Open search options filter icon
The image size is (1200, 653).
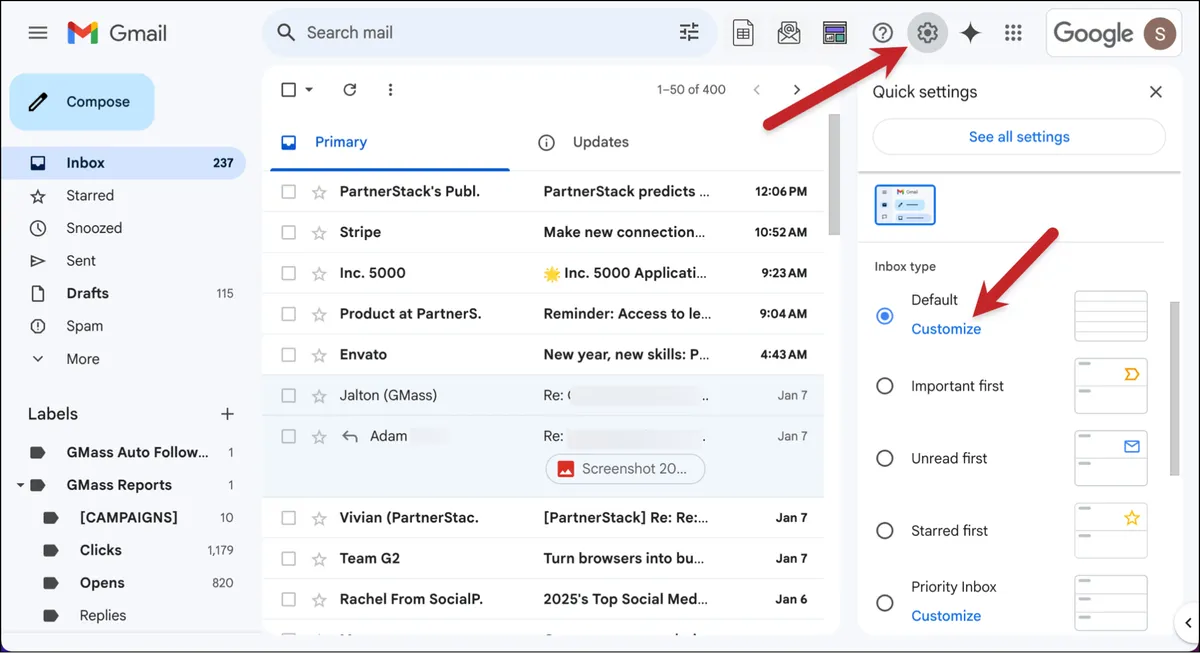[x=689, y=32]
